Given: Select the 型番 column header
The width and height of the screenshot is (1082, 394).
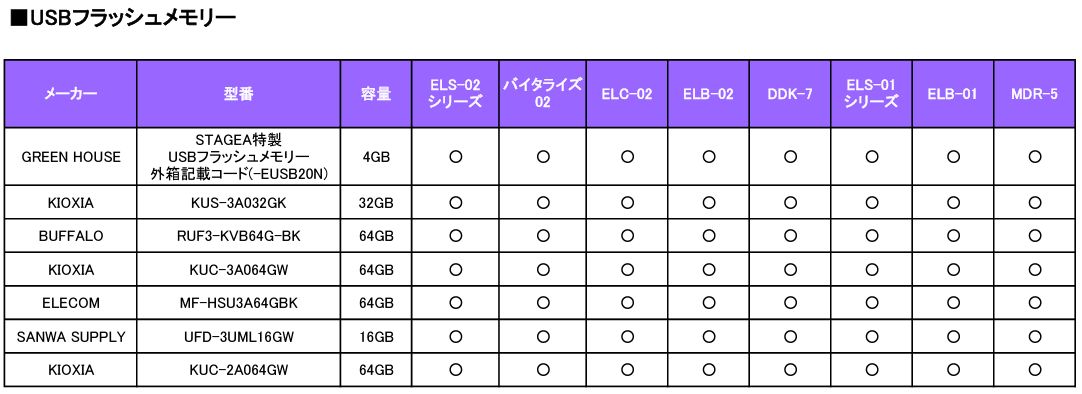Looking at the screenshot, I should (x=238, y=94).
